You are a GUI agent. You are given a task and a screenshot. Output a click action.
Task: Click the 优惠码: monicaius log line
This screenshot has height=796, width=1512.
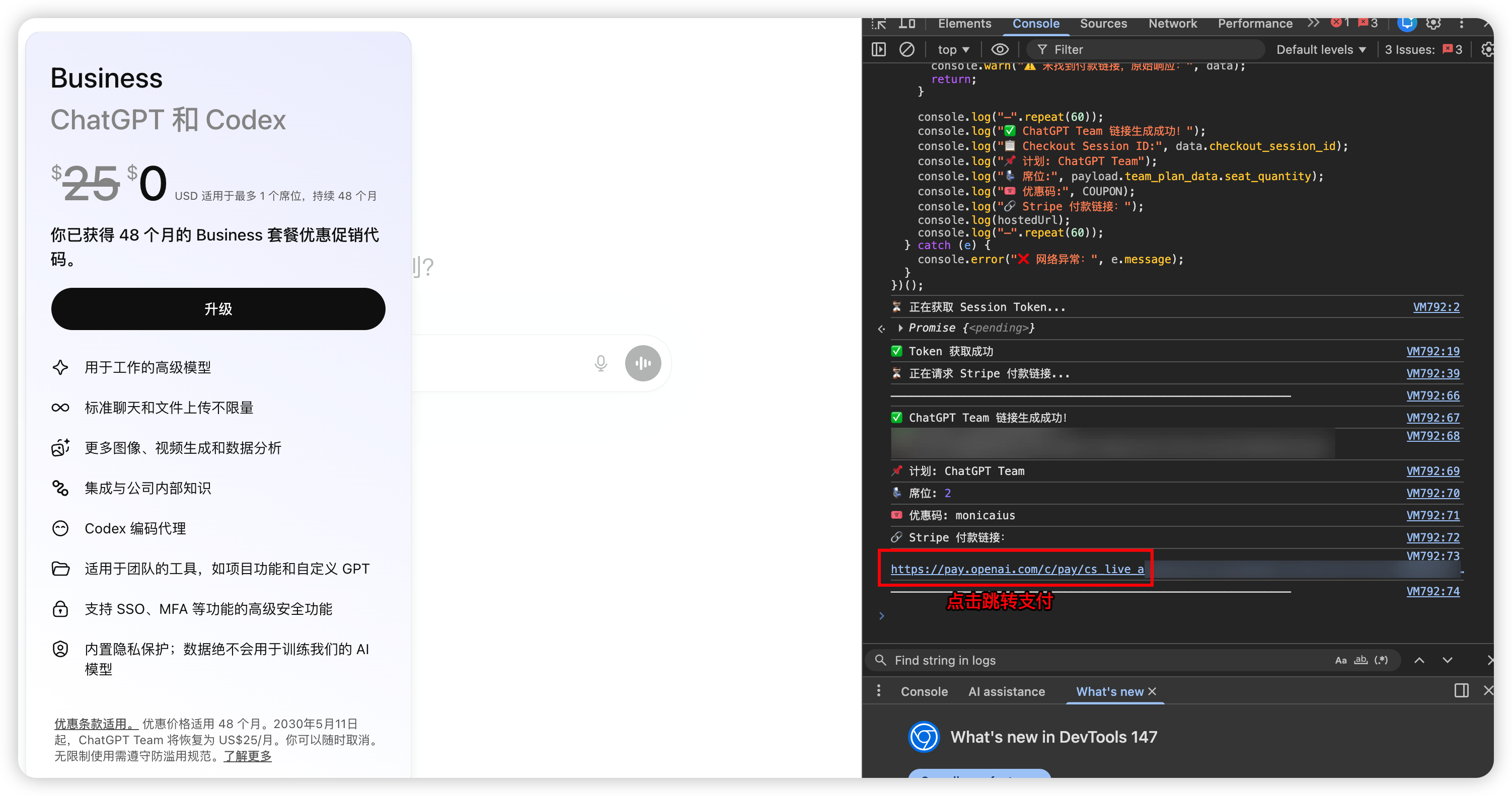click(962, 516)
